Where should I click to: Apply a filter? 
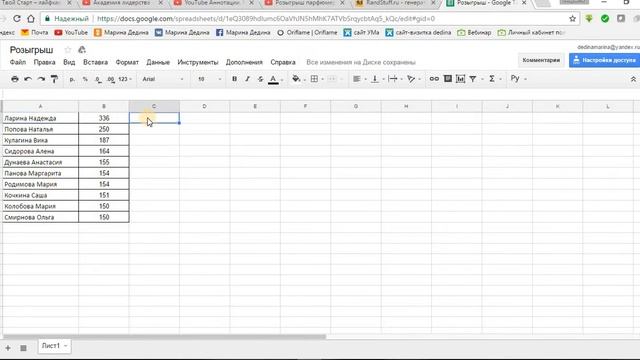pyautogui.click(x=473, y=79)
